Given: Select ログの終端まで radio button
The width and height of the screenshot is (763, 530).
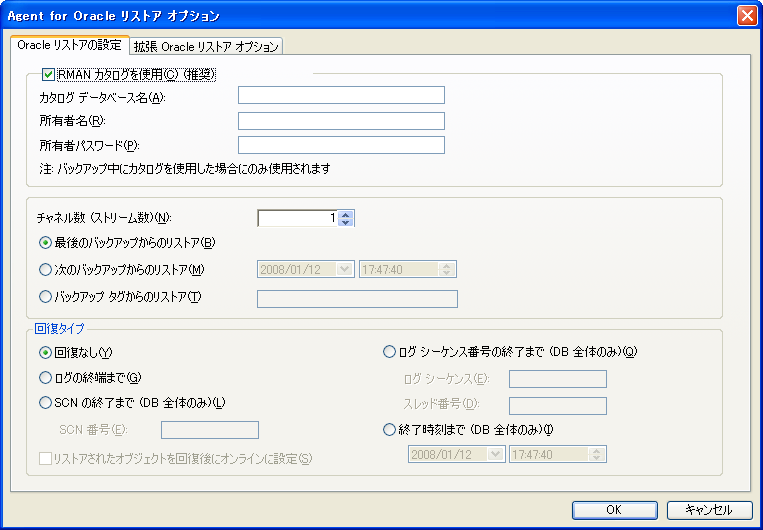Looking at the screenshot, I should (x=45, y=378).
